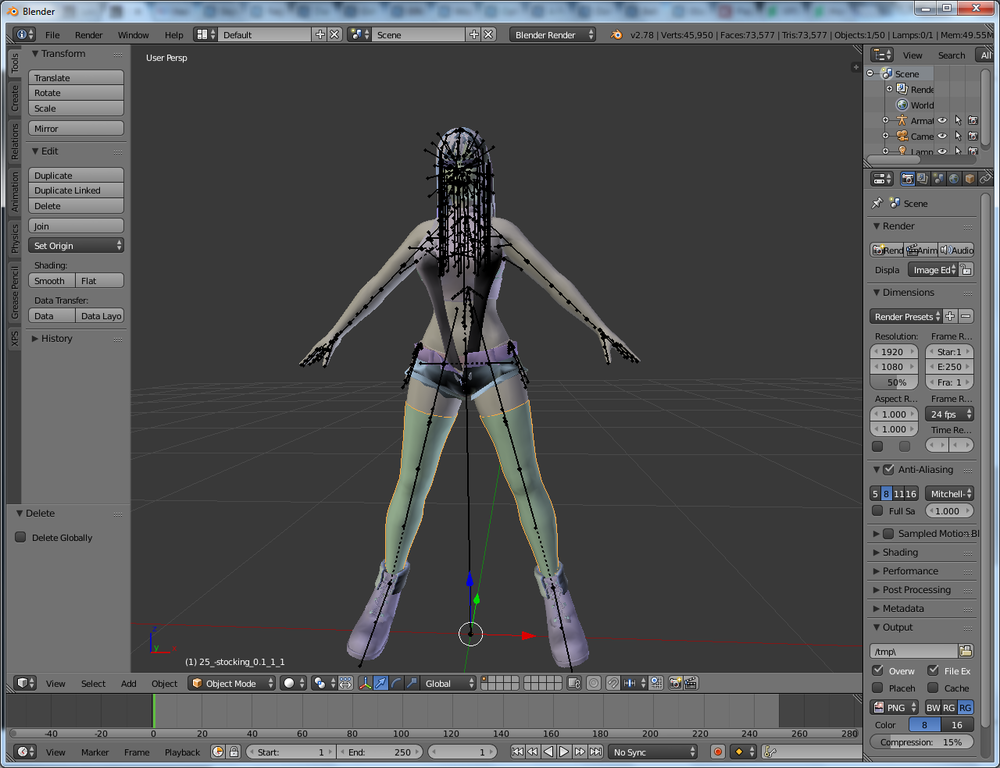This screenshot has width=1000, height=768.
Task: Click the OpenGL render animation clapper icon
Action: pos(691,683)
